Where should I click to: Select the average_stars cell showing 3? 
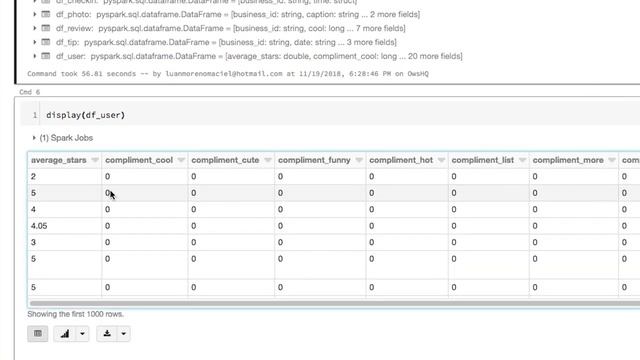click(x=64, y=242)
